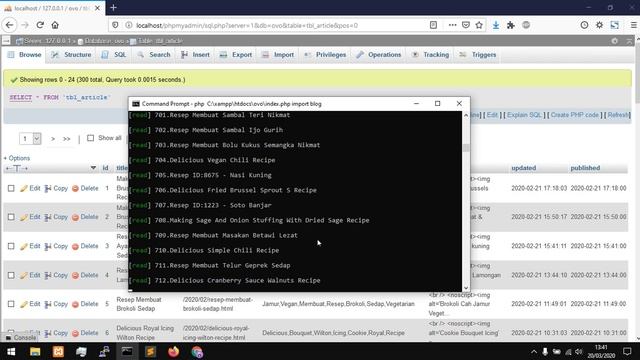Sort by the updated column header
The image size is (640, 360).
pos(524,168)
